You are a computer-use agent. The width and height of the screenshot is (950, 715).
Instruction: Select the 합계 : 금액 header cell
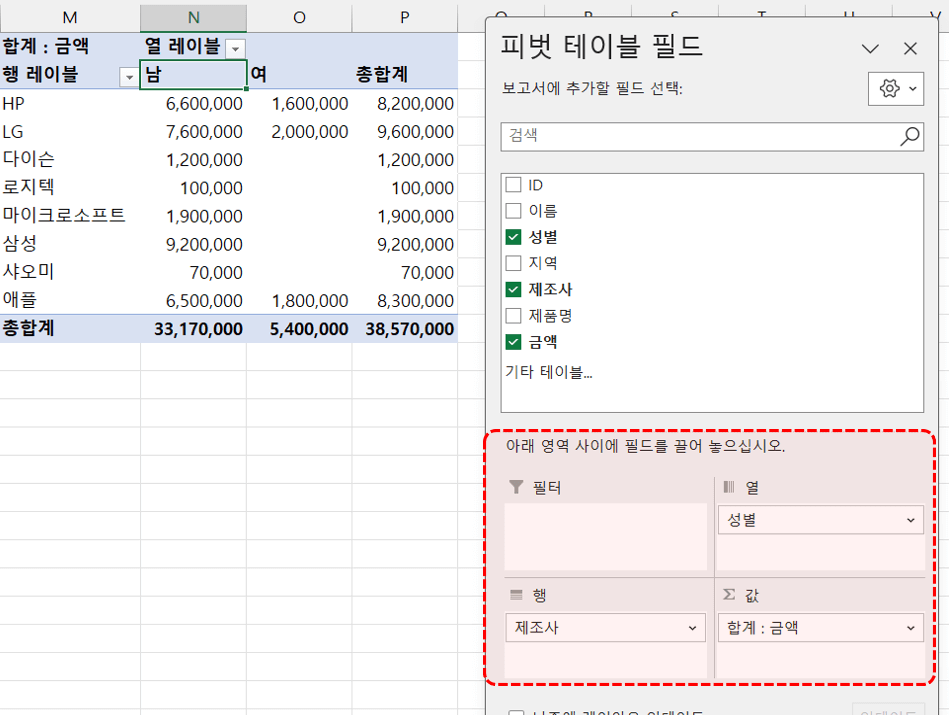(70, 46)
